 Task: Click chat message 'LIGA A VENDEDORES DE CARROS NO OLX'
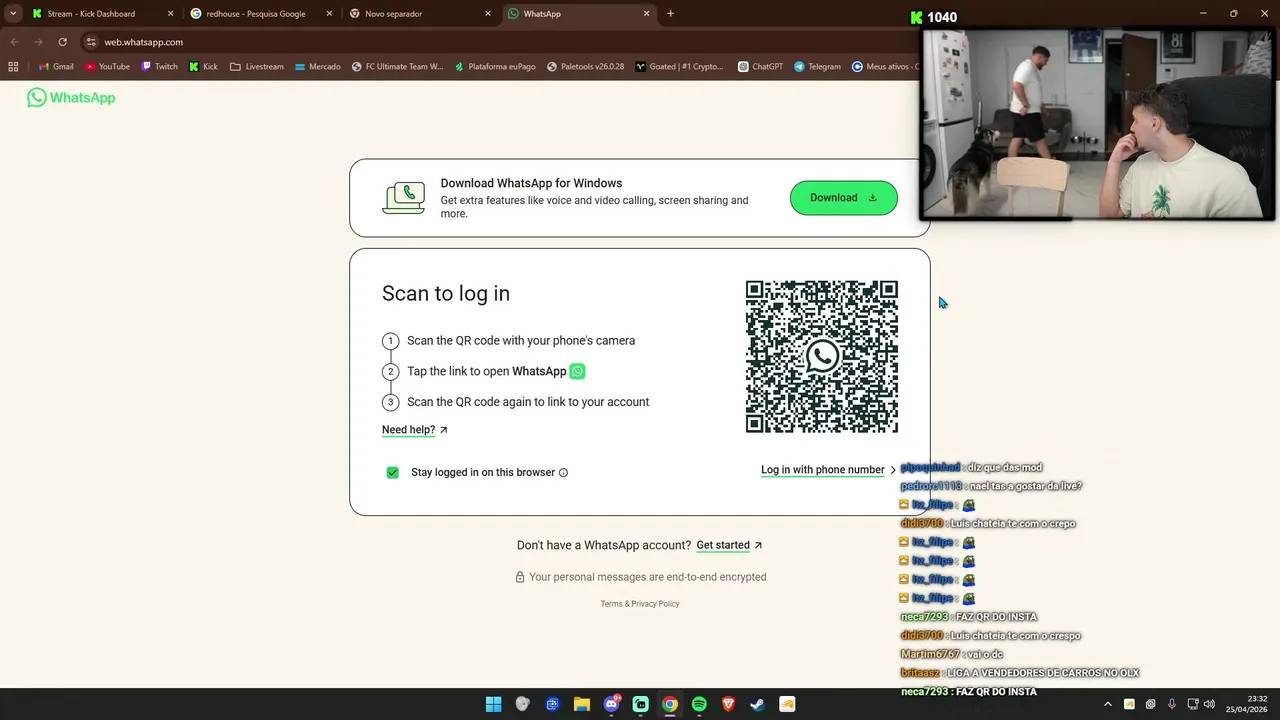coord(1043,673)
